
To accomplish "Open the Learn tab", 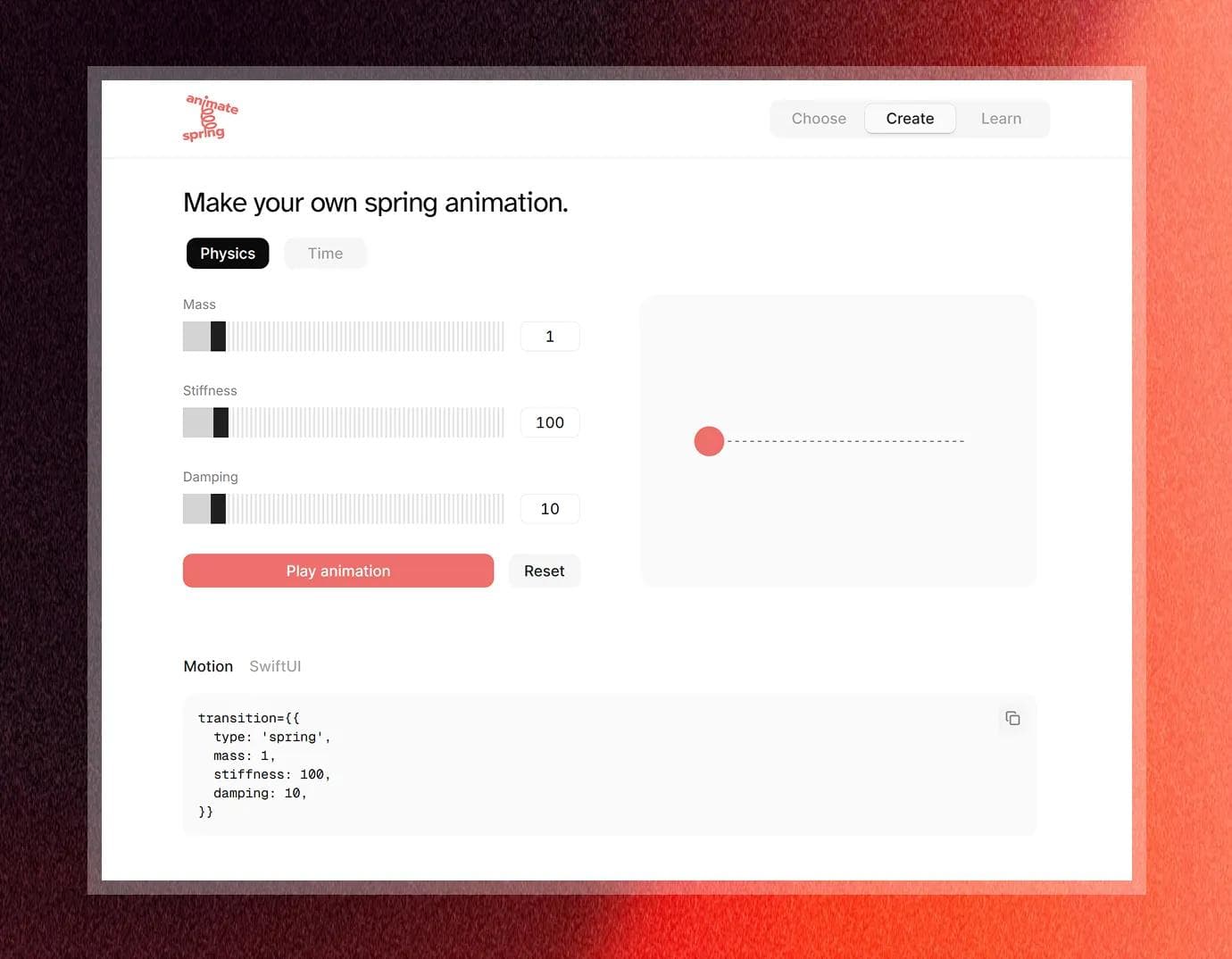I will [1001, 119].
